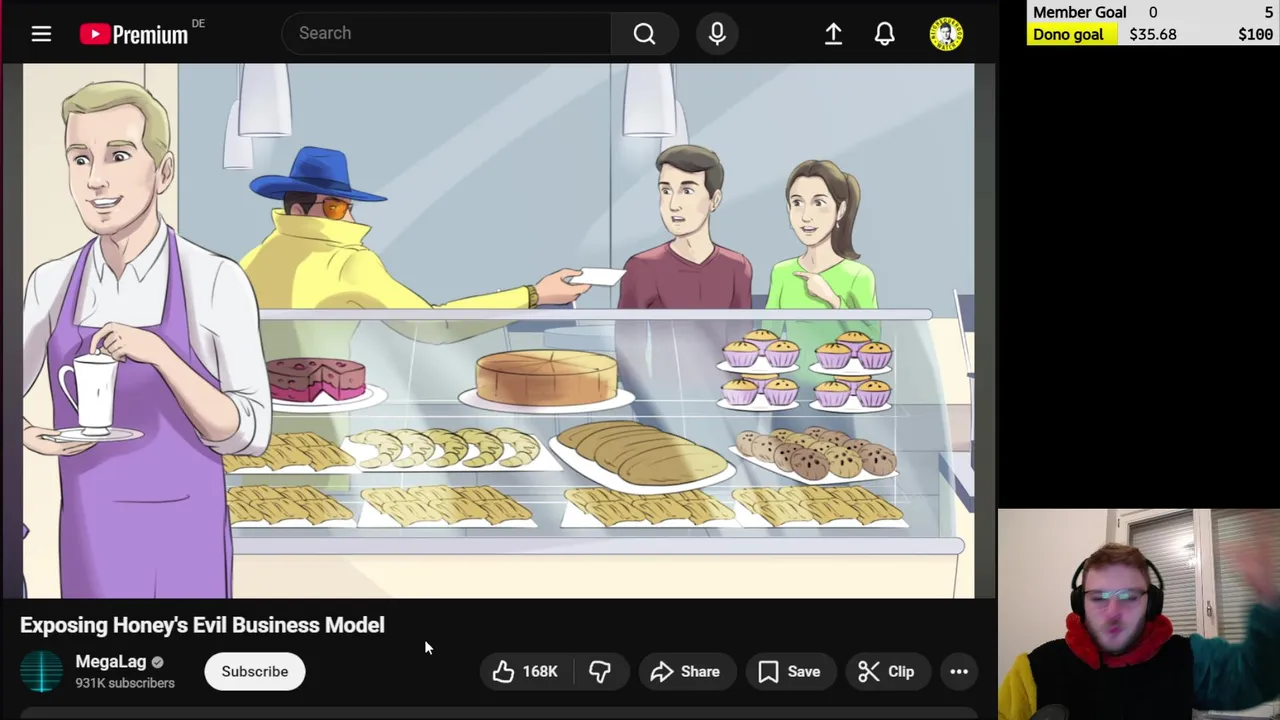The image size is (1280, 720).
Task: Like the video with thumbs-up 168K
Action: pos(526,672)
